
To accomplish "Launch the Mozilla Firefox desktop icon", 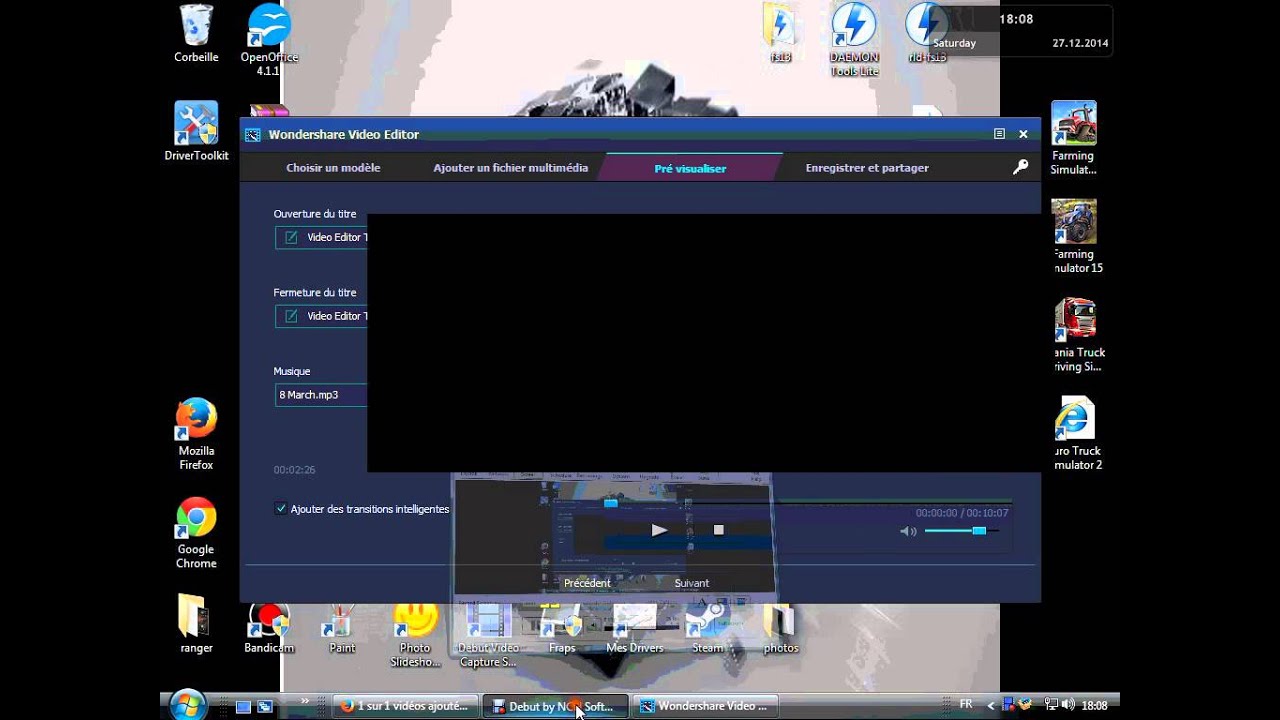I will click(196, 434).
